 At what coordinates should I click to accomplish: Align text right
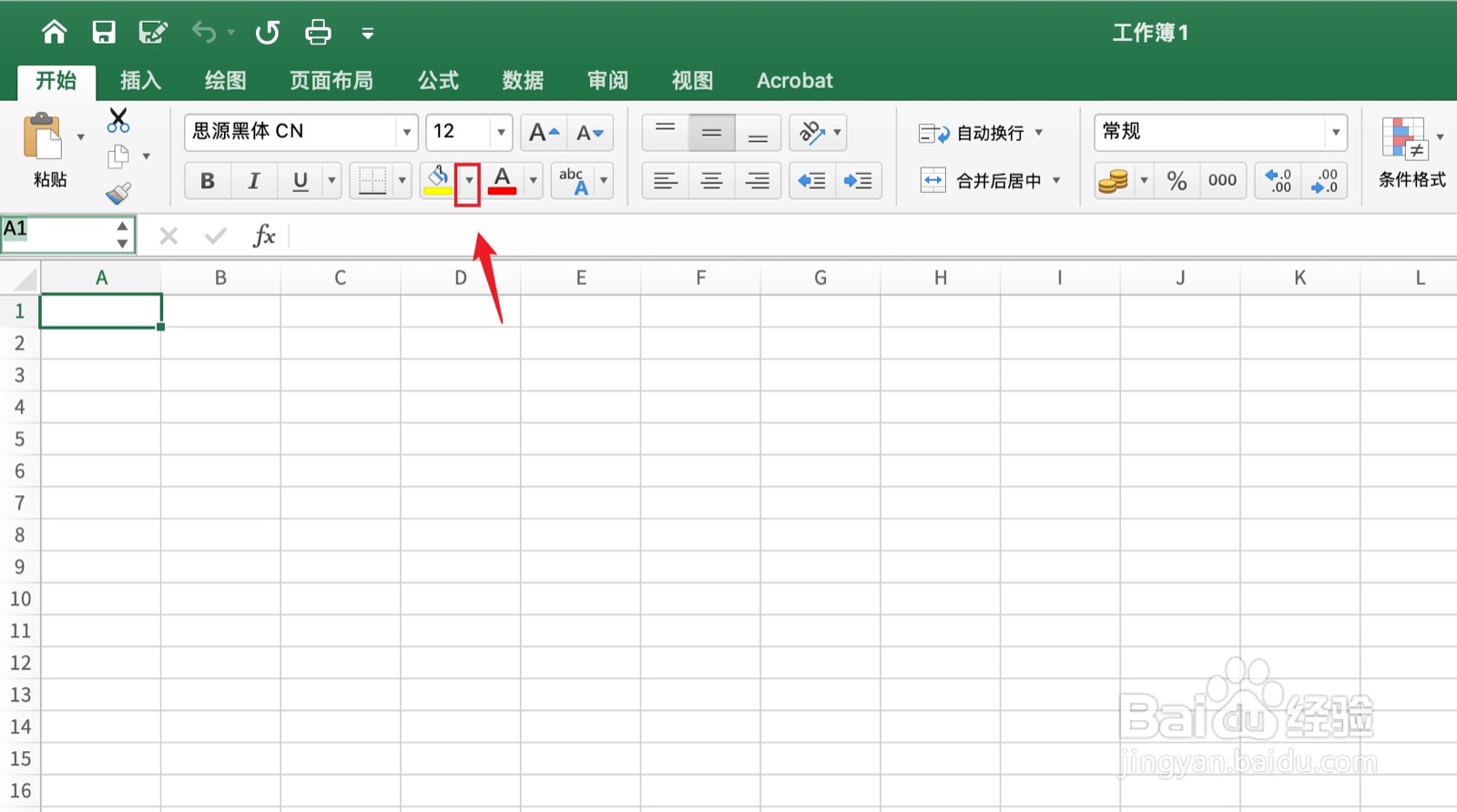point(759,181)
